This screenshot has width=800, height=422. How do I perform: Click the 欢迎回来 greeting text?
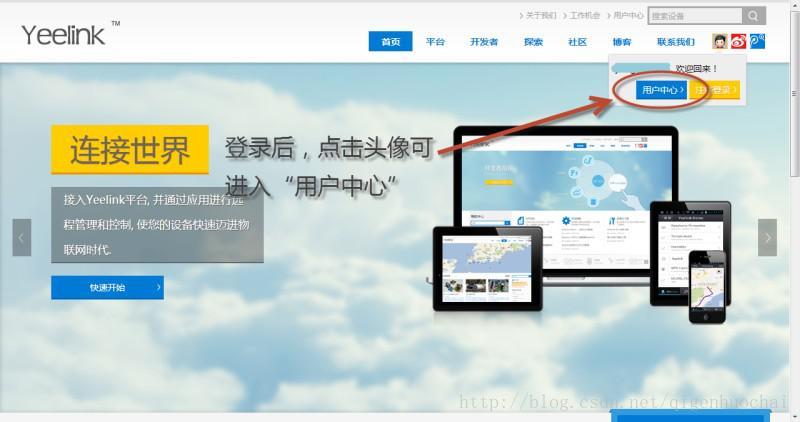click(696, 68)
